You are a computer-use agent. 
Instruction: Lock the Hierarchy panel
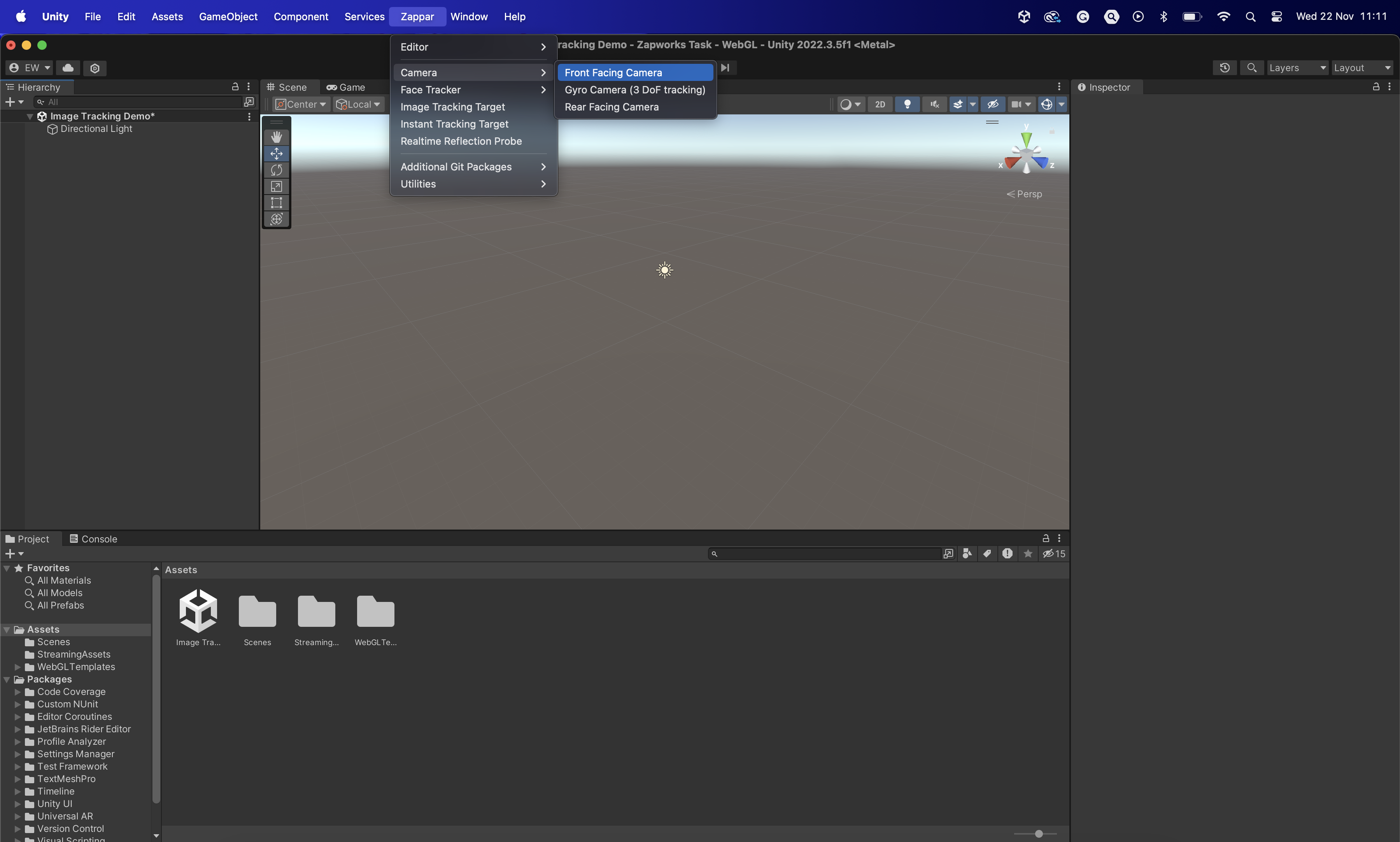coord(235,87)
